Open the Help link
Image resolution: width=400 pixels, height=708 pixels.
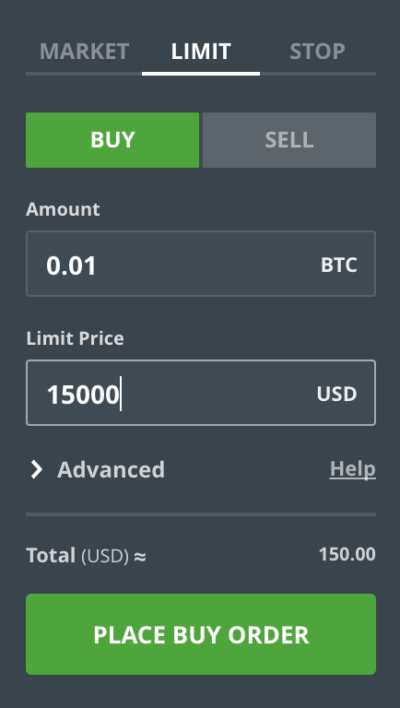coord(353,469)
